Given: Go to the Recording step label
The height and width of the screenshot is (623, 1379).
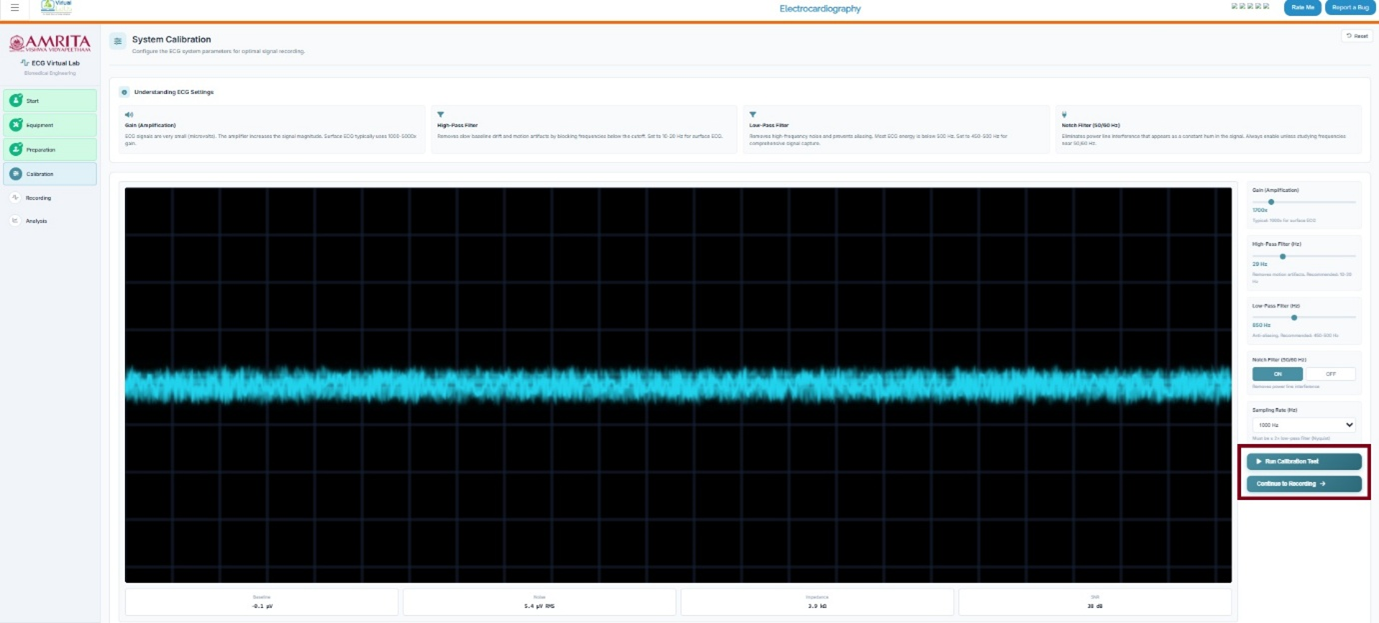Looking at the screenshot, I should pyautogui.click(x=38, y=198).
